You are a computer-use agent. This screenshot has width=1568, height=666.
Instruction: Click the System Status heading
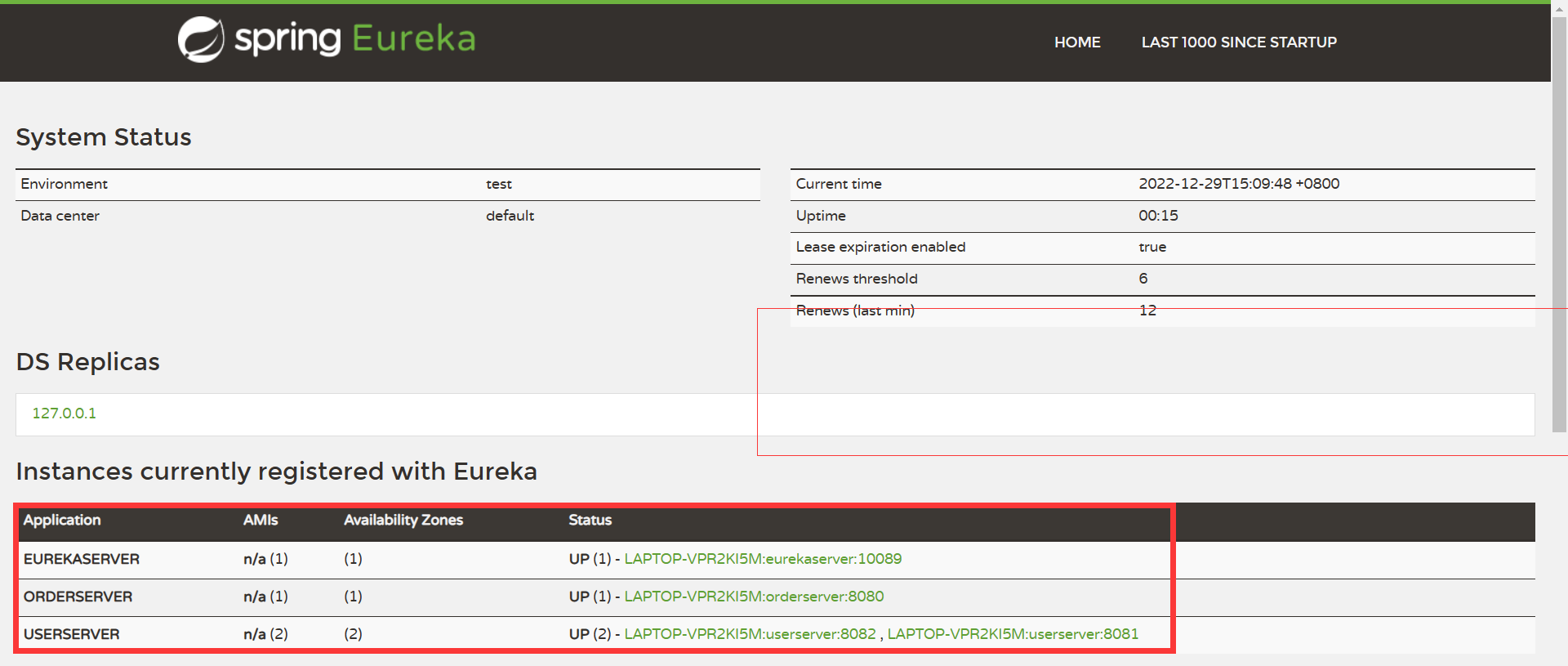[x=104, y=137]
